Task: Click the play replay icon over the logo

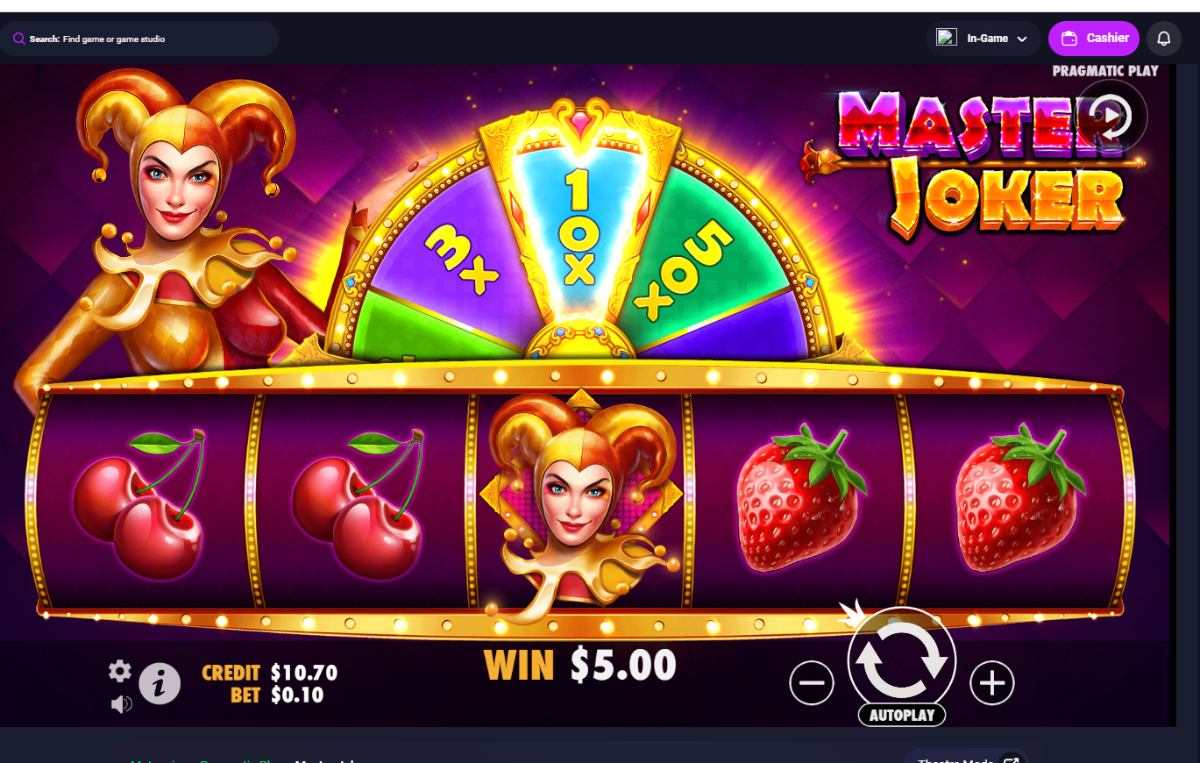Action: pyautogui.click(x=1113, y=117)
